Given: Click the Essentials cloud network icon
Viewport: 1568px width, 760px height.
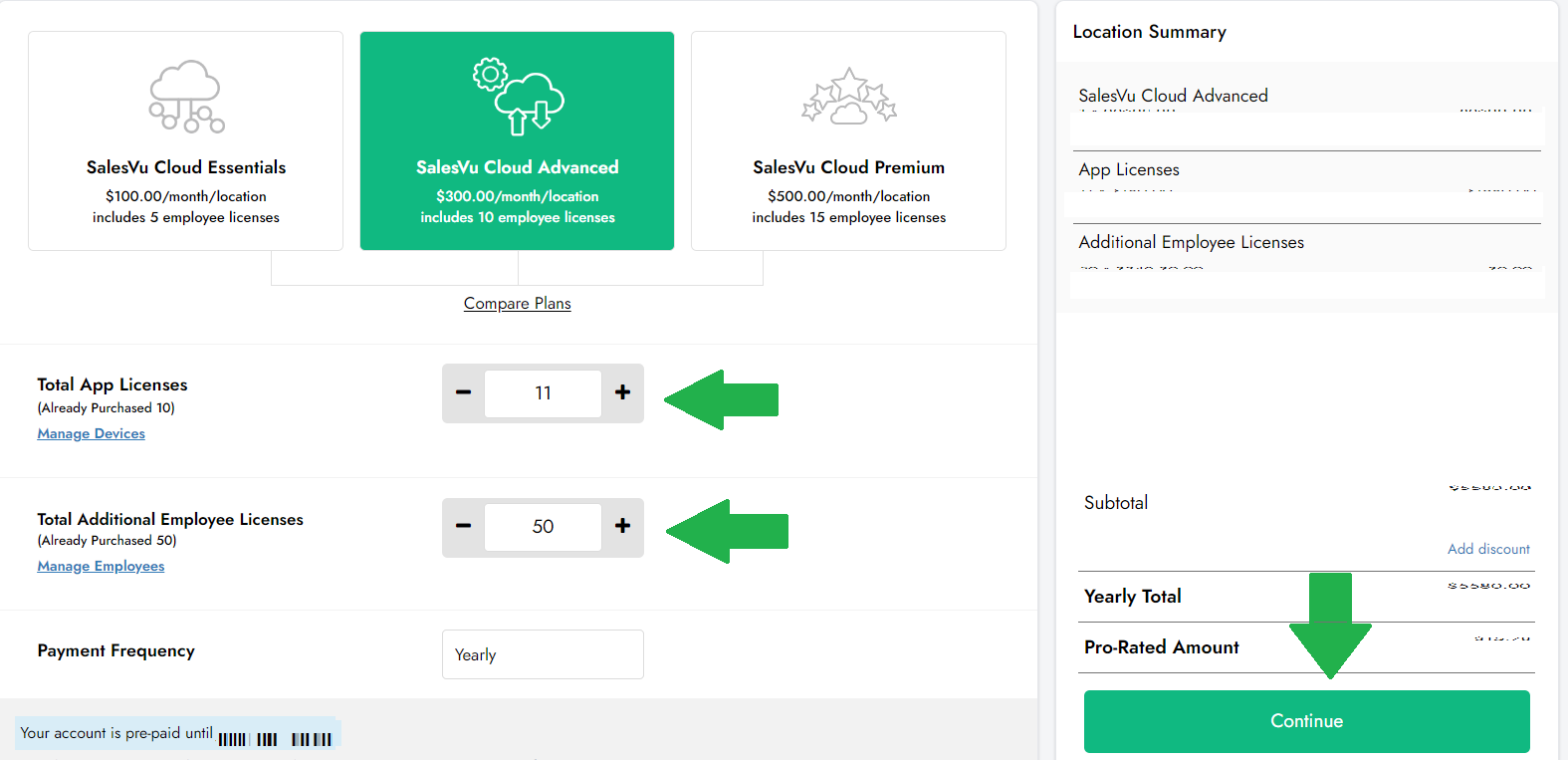Looking at the screenshot, I should pyautogui.click(x=186, y=97).
